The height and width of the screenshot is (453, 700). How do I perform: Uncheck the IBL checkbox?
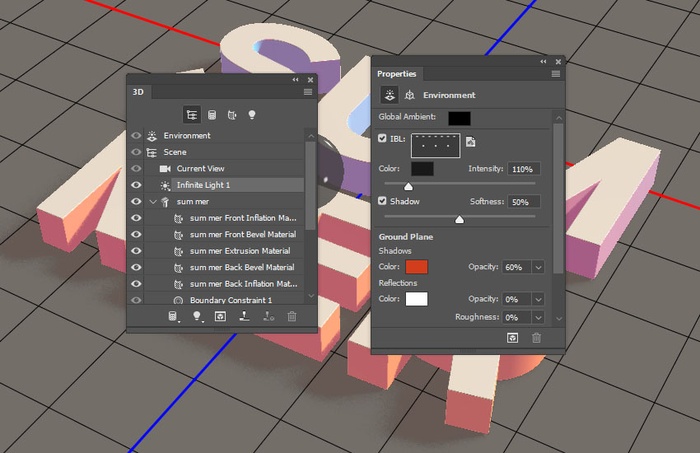coord(383,138)
